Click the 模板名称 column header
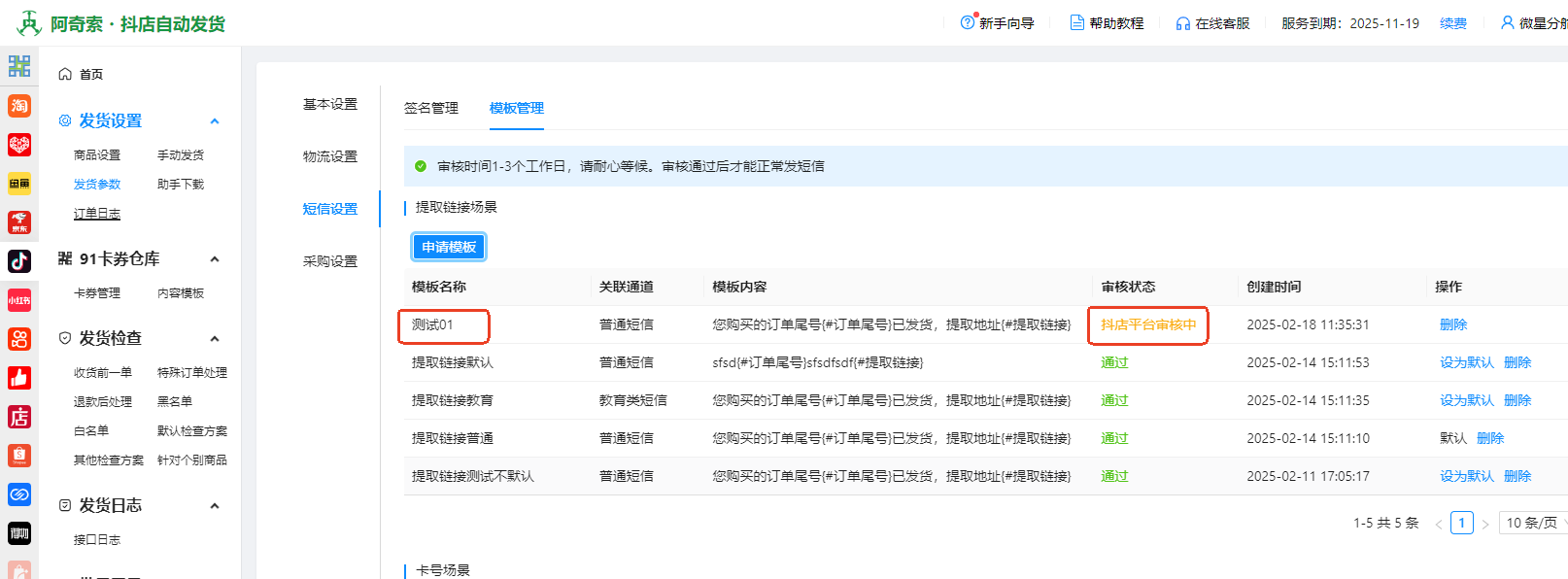This screenshot has width=1568, height=579. click(x=439, y=287)
